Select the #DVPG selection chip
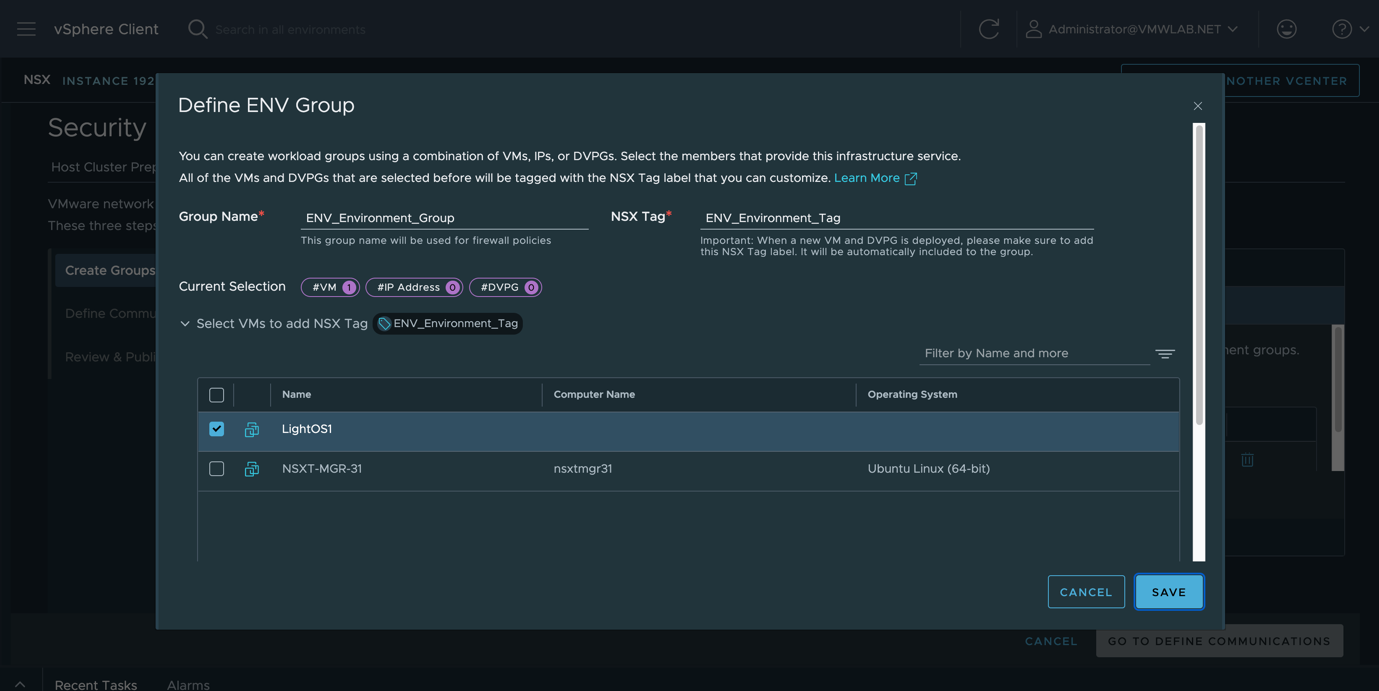 coord(505,287)
